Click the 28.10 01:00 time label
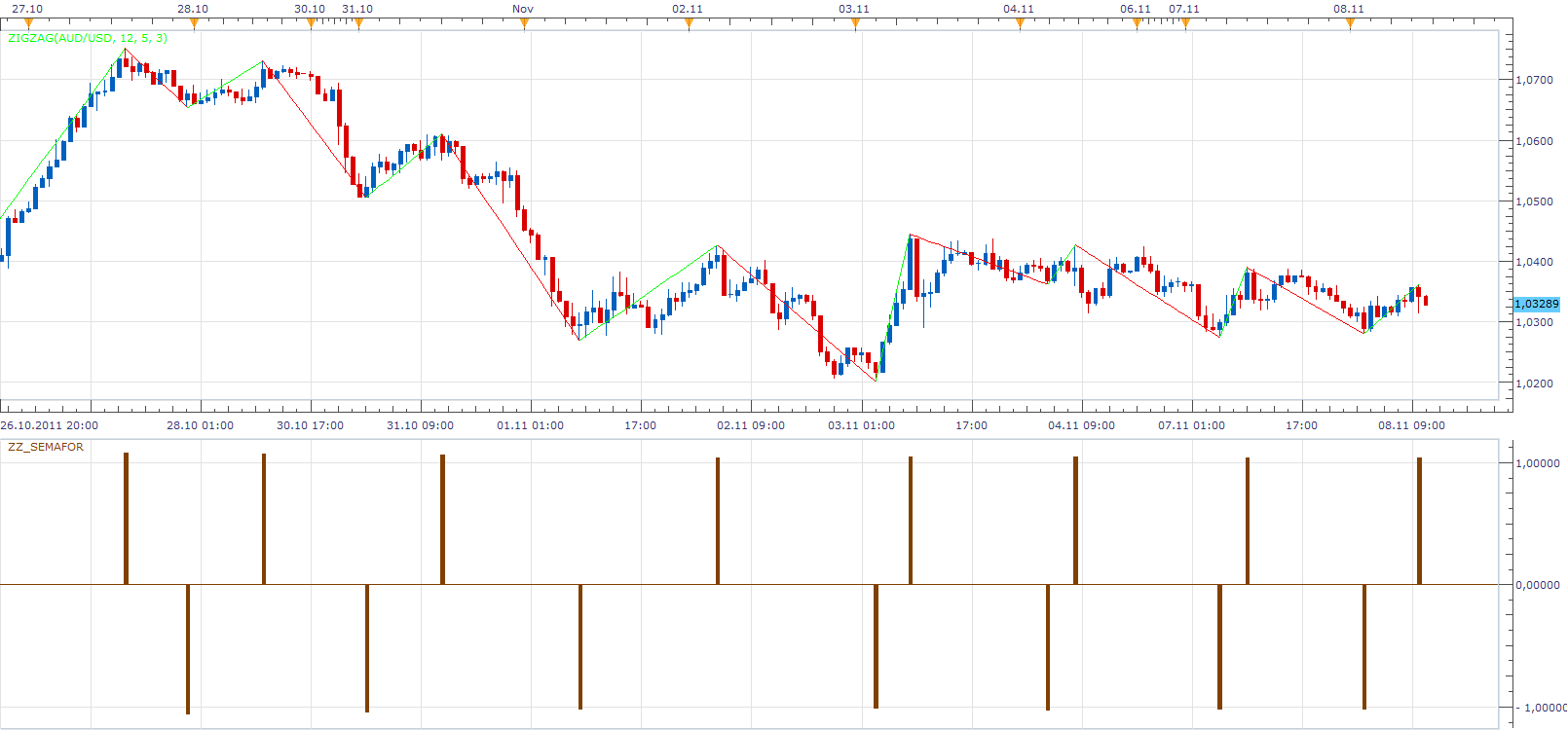This screenshot has height=730, width=1568. [x=200, y=425]
